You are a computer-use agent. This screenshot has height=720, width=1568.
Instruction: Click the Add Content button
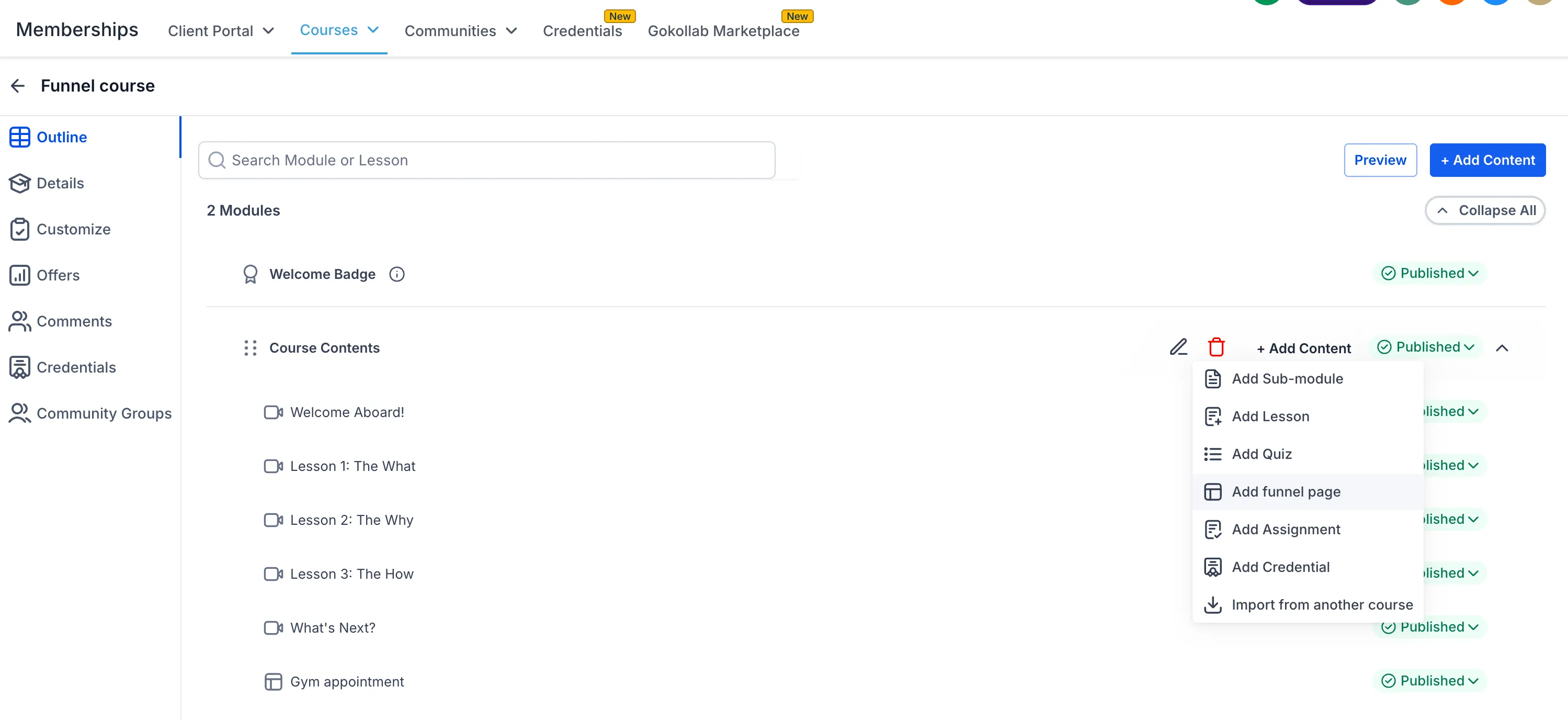(x=1487, y=160)
